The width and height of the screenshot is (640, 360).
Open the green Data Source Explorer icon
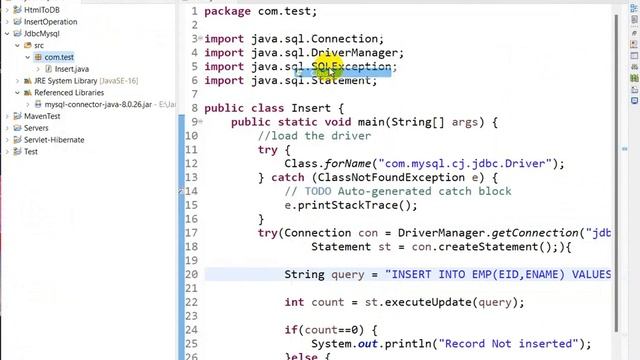pyautogui.click(x=634, y=78)
